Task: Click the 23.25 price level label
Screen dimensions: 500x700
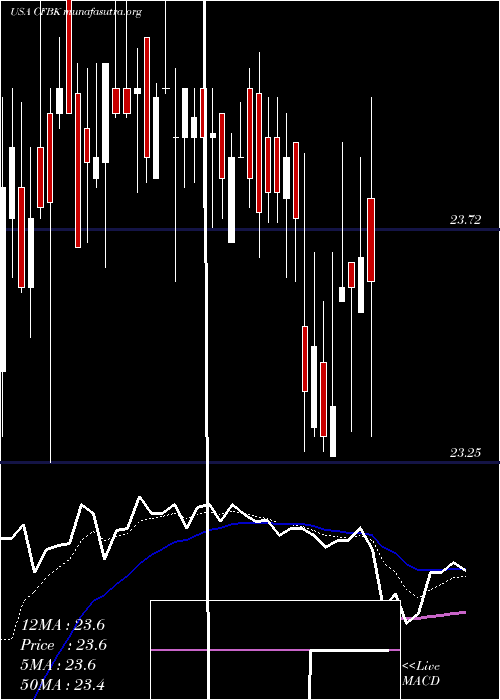Action: tap(465, 453)
